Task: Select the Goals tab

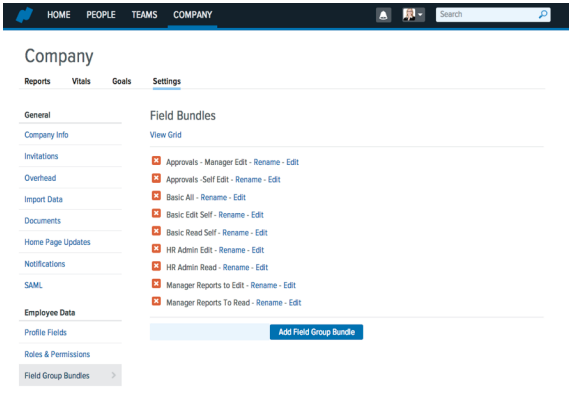Action: tap(121, 81)
